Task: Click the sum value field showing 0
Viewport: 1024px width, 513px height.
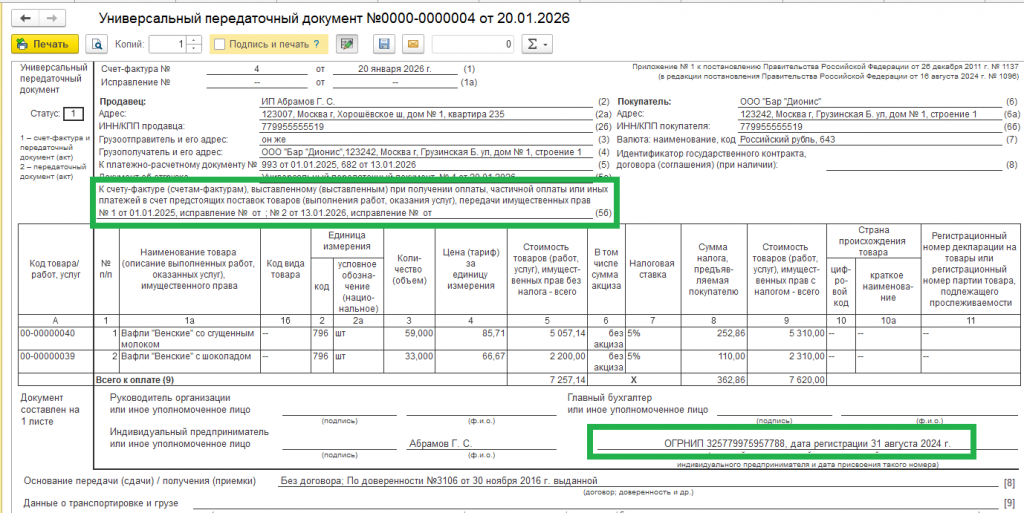Action: click(x=474, y=44)
